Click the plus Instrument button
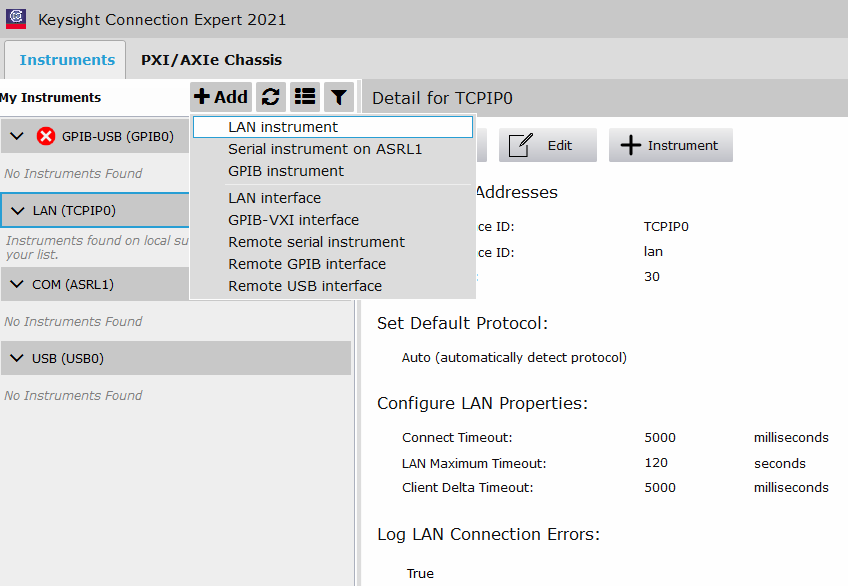This screenshot has width=848, height=586. point(671,145)
